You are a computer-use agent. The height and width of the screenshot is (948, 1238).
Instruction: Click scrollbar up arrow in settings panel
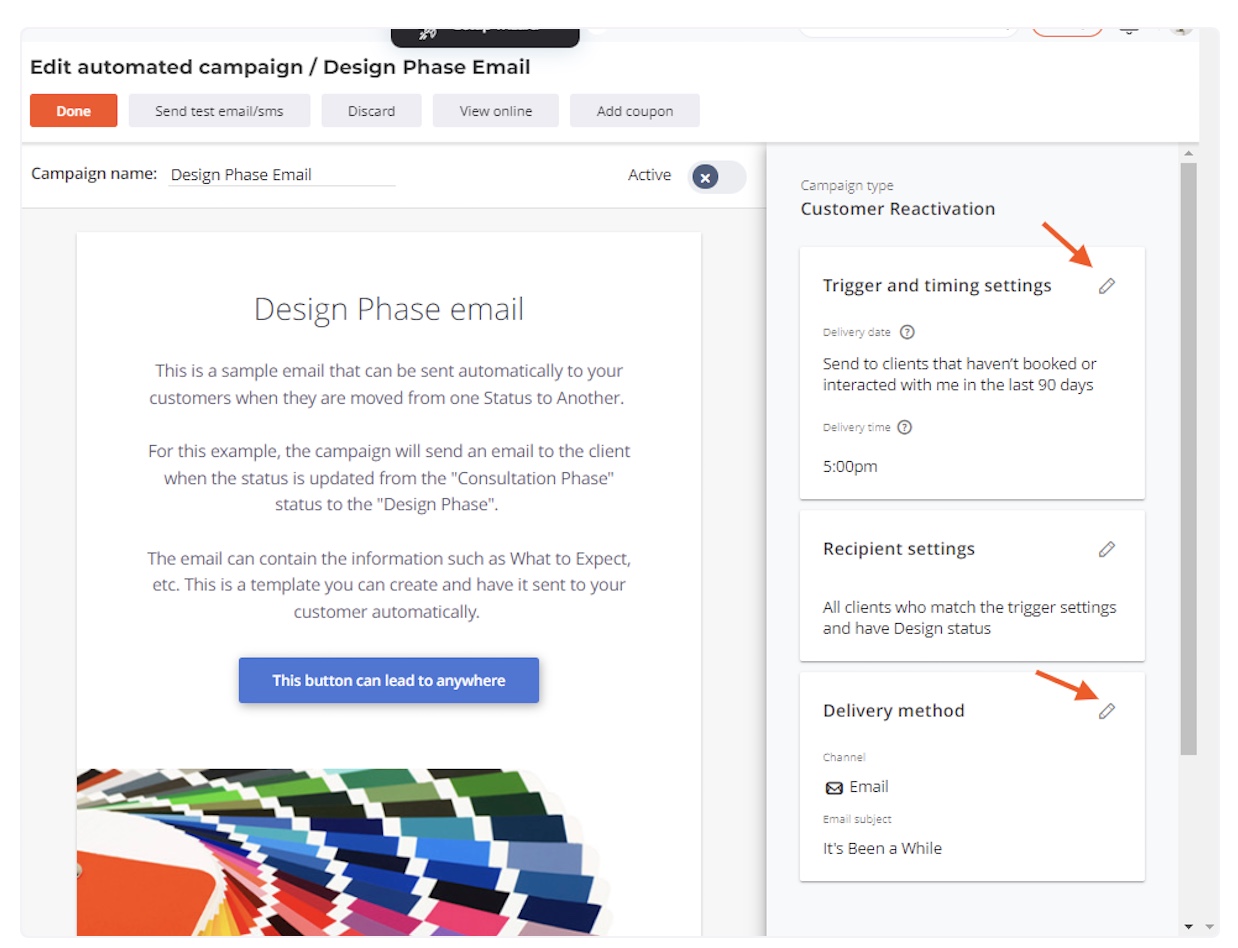[x=1188, y=153]
